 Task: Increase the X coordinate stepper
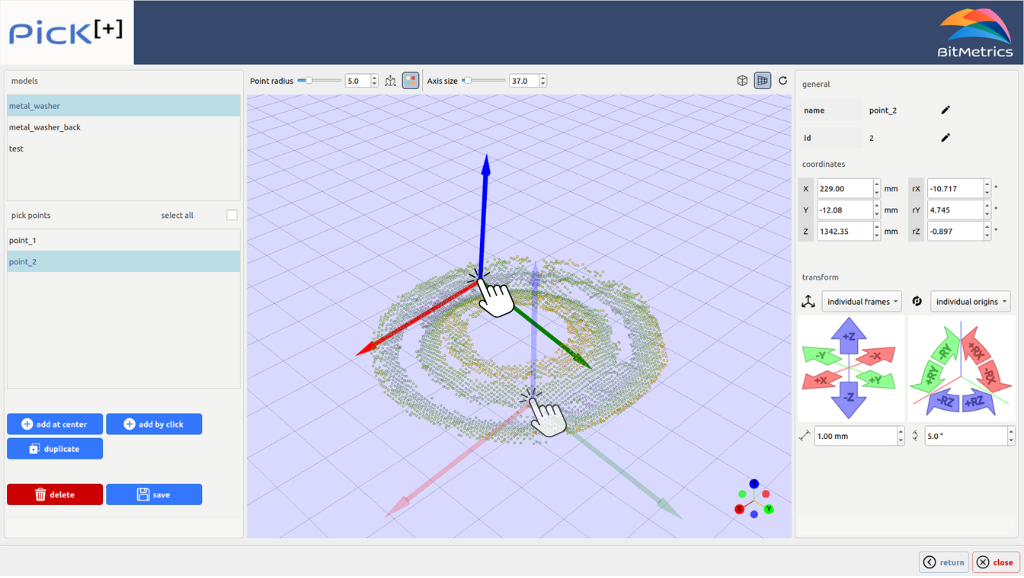click(876, 184)
